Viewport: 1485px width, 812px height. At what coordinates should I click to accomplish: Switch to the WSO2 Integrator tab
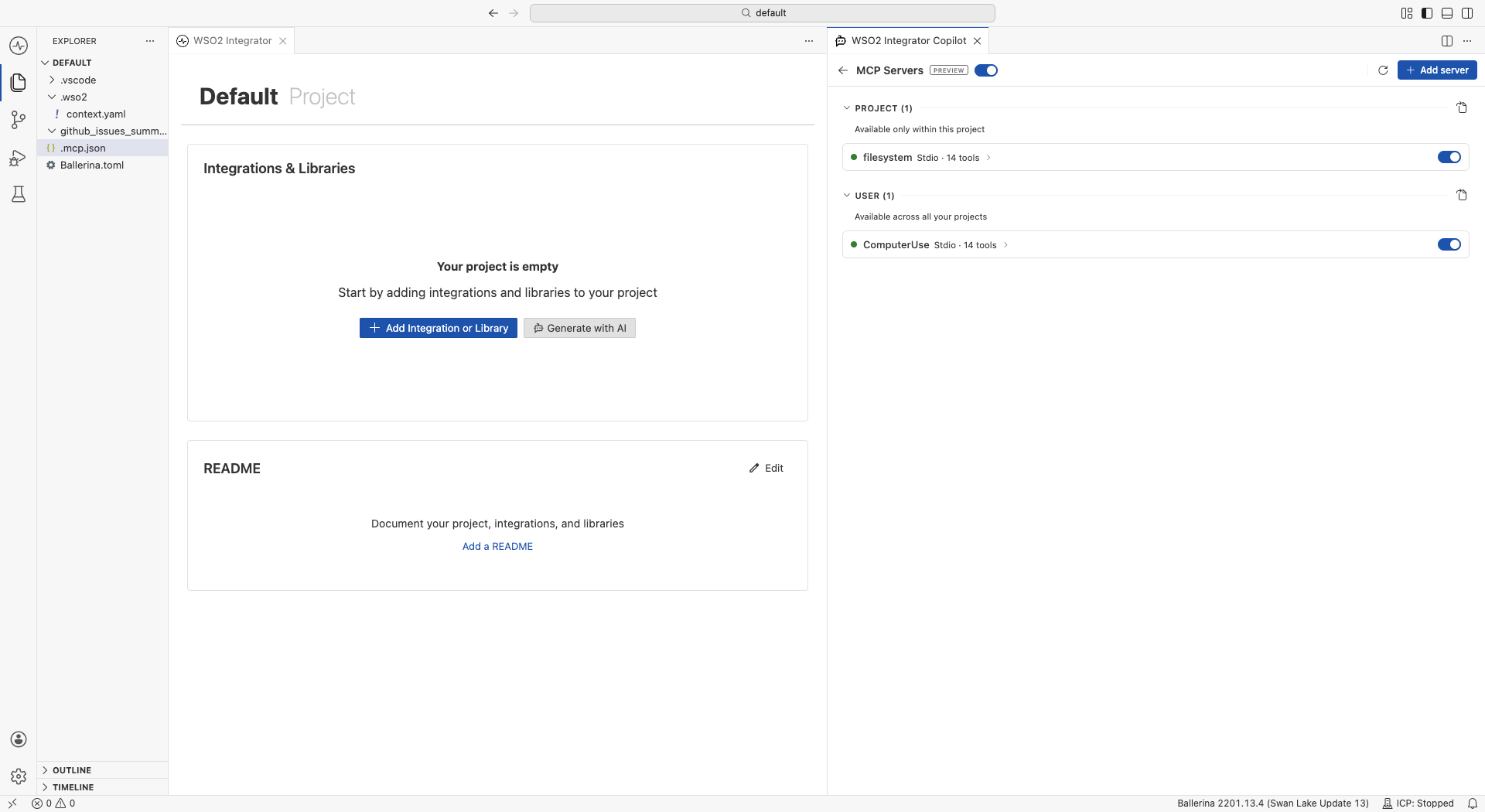click(x=231, y=41)
